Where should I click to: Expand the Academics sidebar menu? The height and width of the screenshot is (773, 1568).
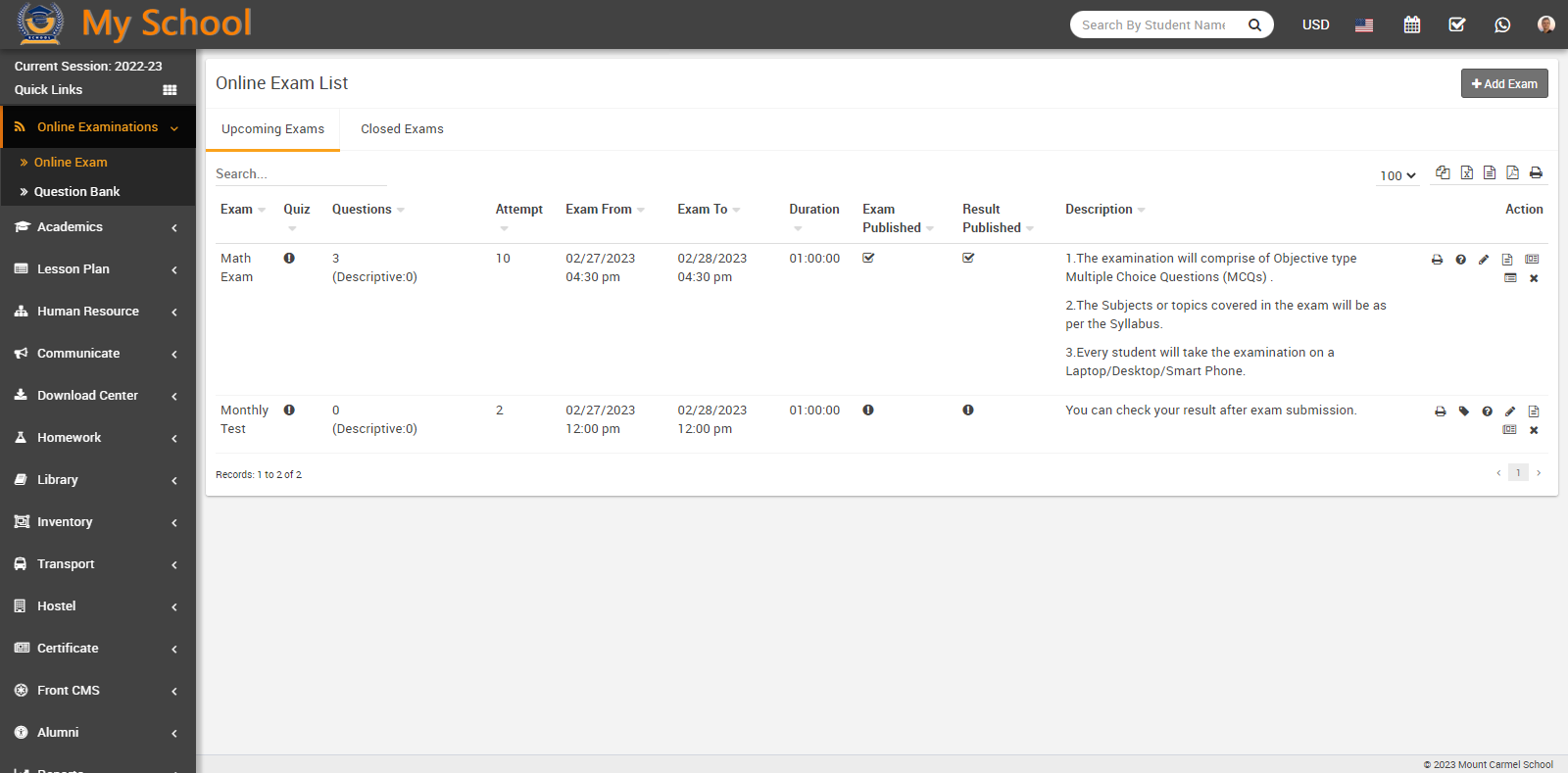pos(98,227)
